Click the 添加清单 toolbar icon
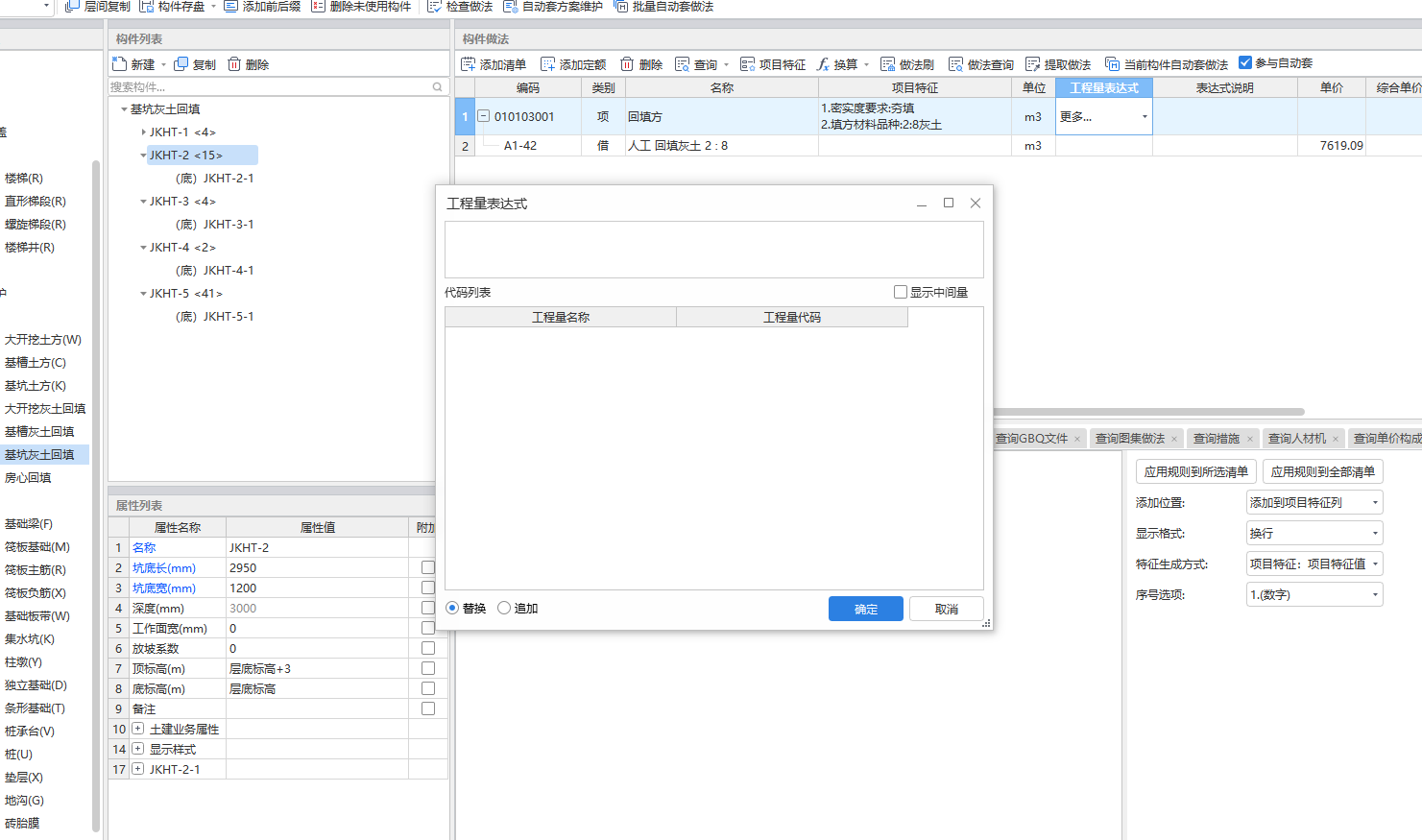The image size is (1422, 840). (469, 64)
